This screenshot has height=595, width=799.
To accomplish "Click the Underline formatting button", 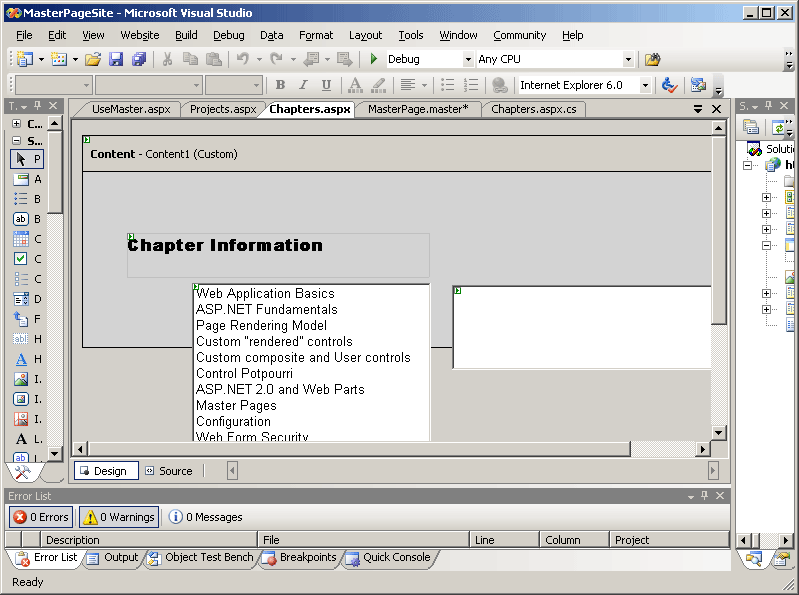I will pos(327,86).
